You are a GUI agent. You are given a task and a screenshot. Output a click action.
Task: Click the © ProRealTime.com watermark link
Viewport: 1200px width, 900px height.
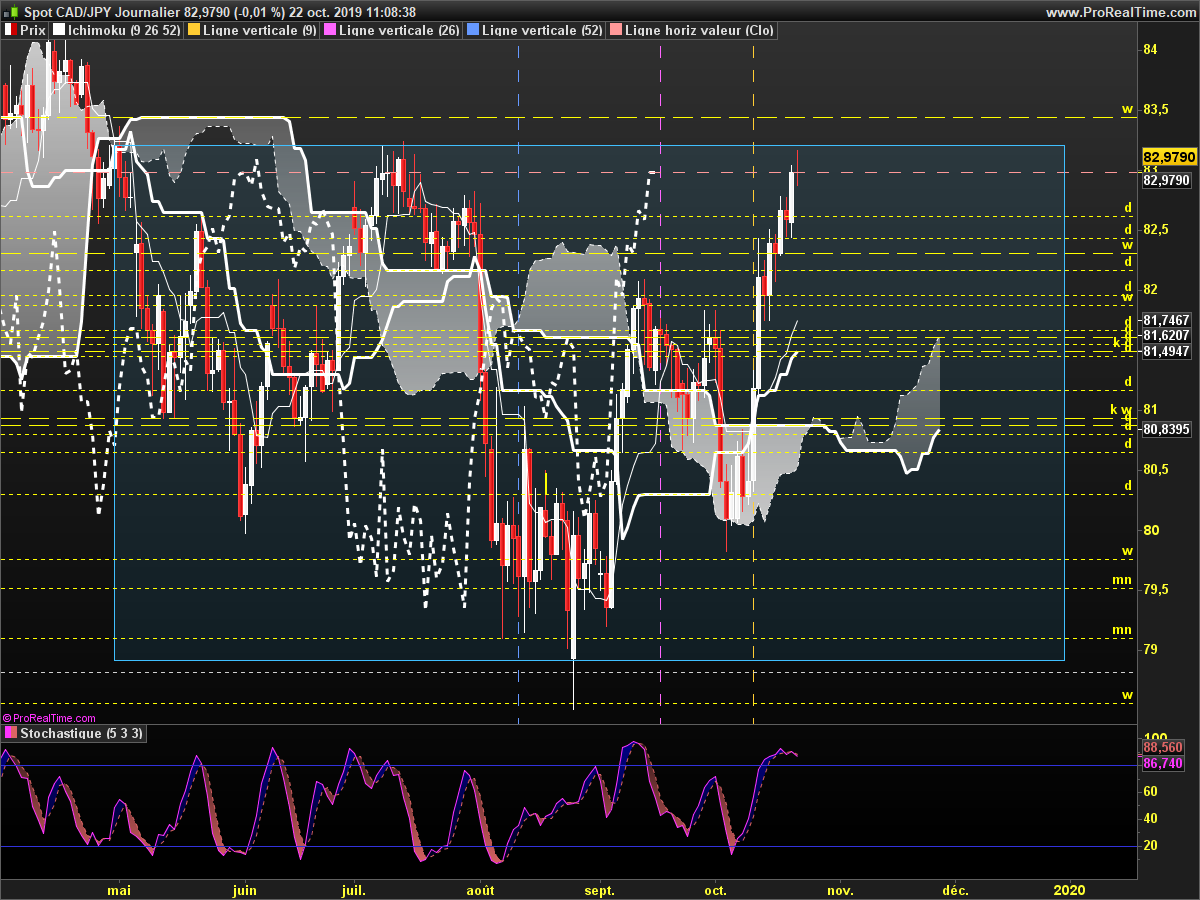point(49,718)
